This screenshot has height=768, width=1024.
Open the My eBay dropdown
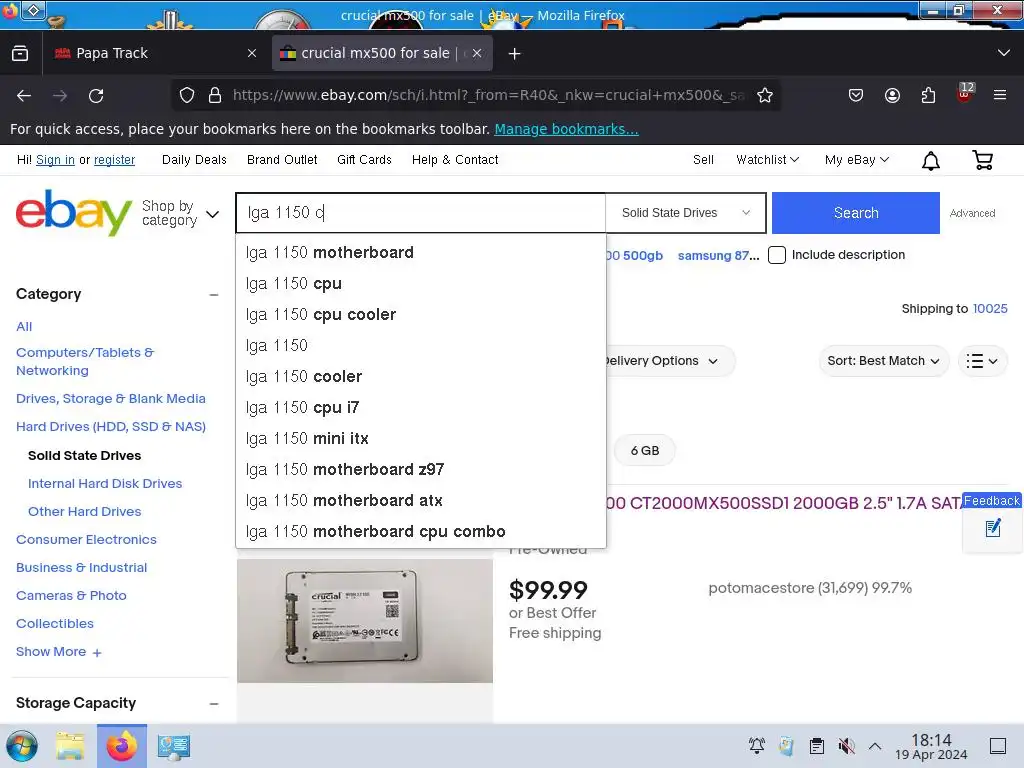coord(857,160)
